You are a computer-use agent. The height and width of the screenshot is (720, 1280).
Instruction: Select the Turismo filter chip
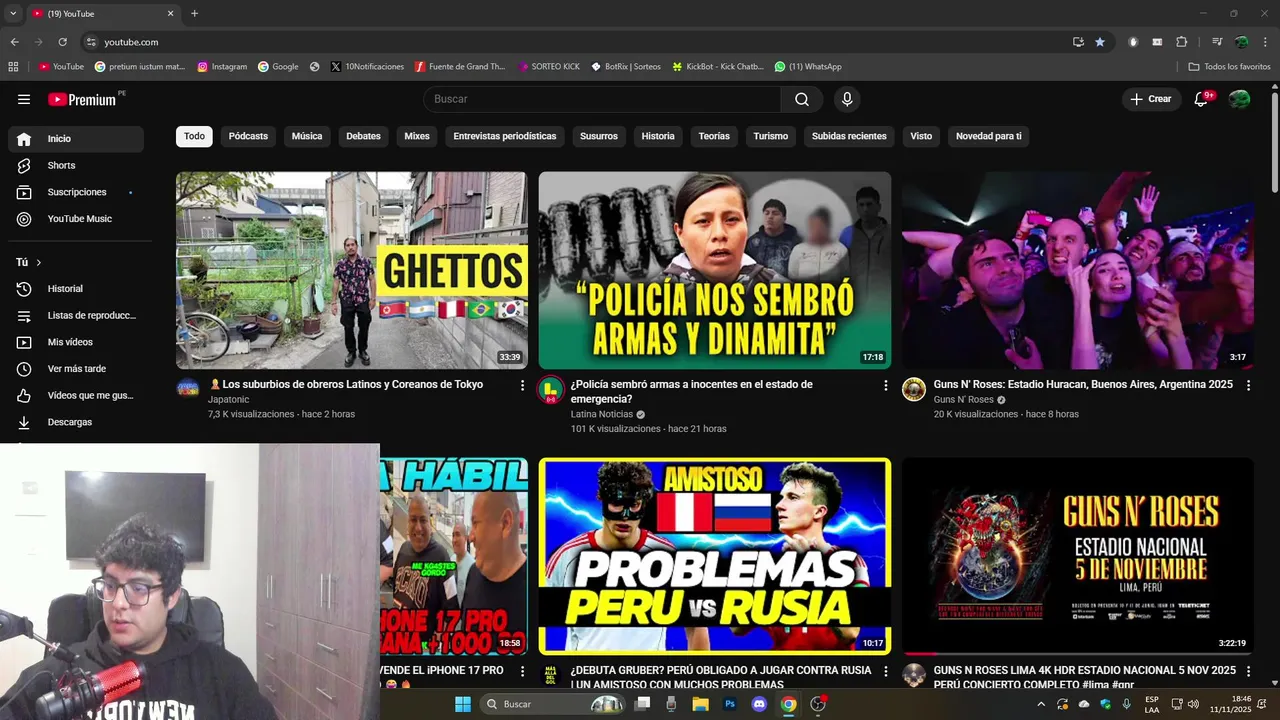point(771,136)
